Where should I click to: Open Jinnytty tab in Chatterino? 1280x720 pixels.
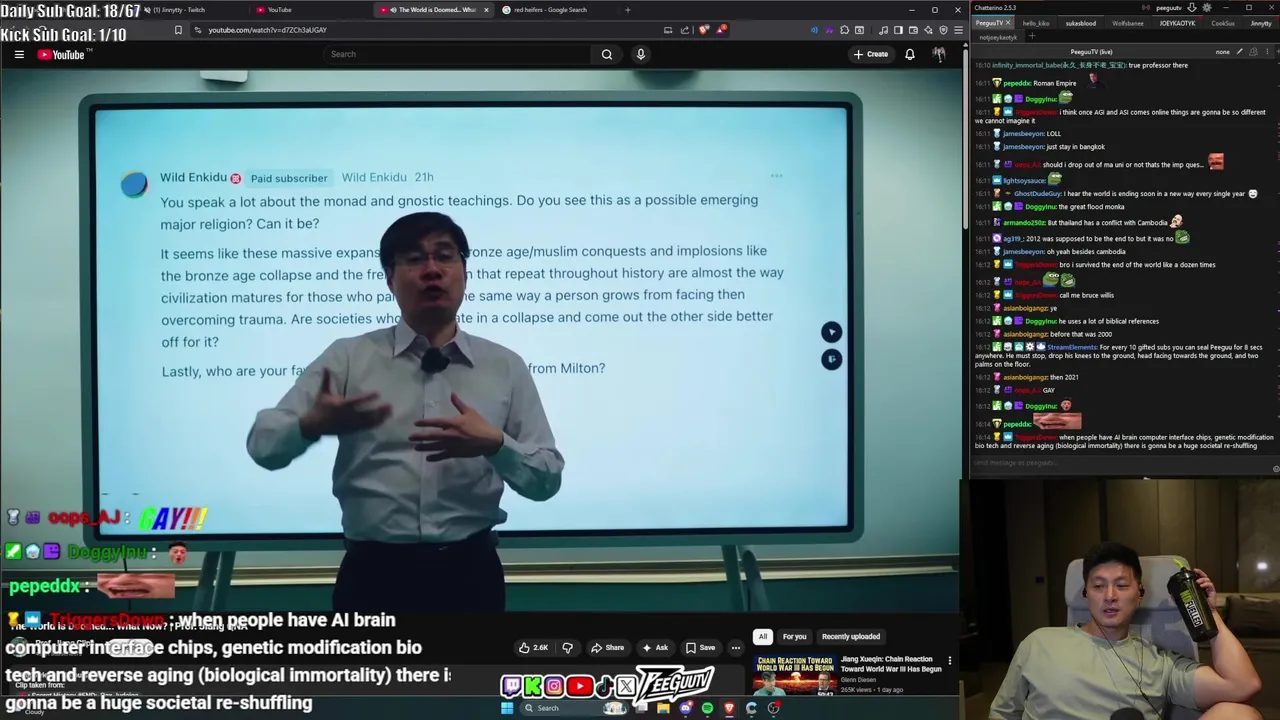[1261, 23]
